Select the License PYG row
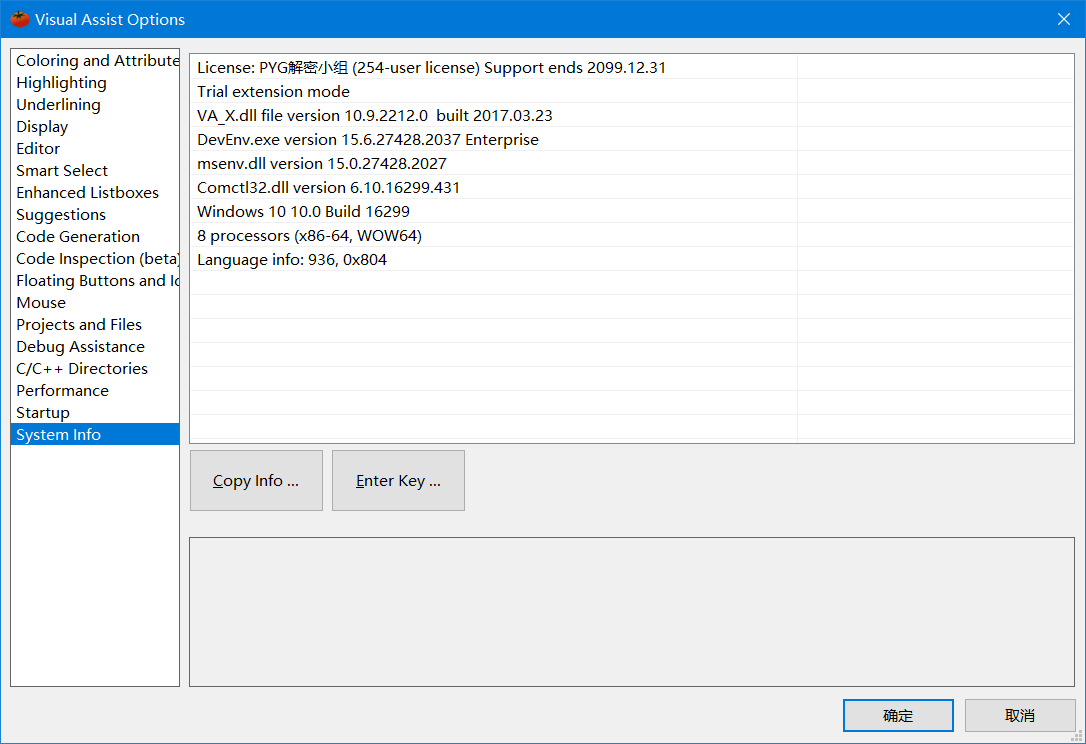The height and width of the screenshot is (744, 1086). click(632, 67)
